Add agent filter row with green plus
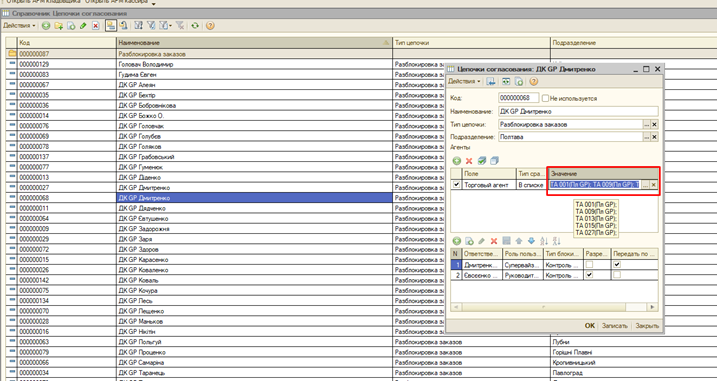Viewport: 717px width, 381px height. point(456,161)
